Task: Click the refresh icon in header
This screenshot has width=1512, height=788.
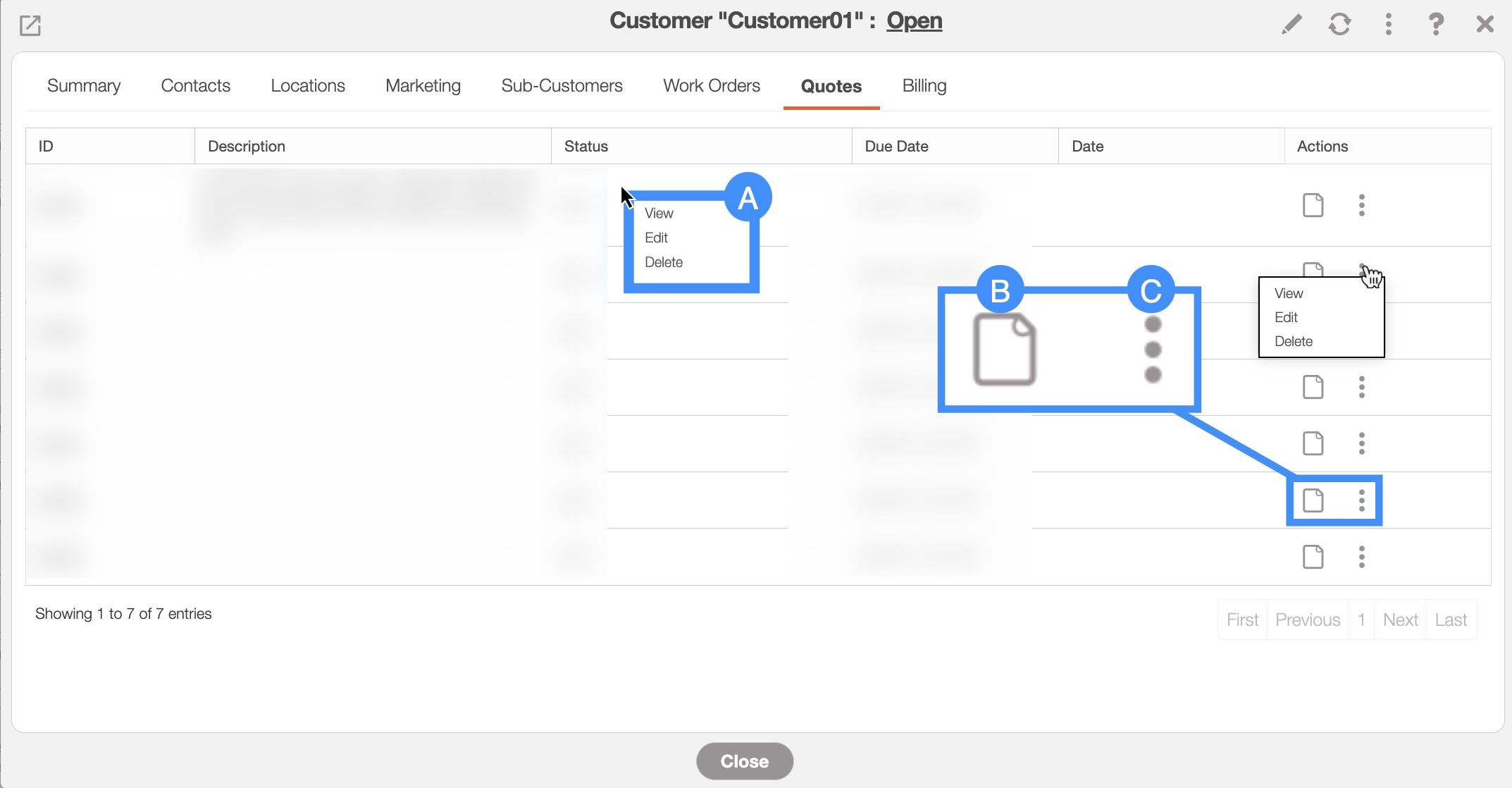Action: (x=1339, y=25)
